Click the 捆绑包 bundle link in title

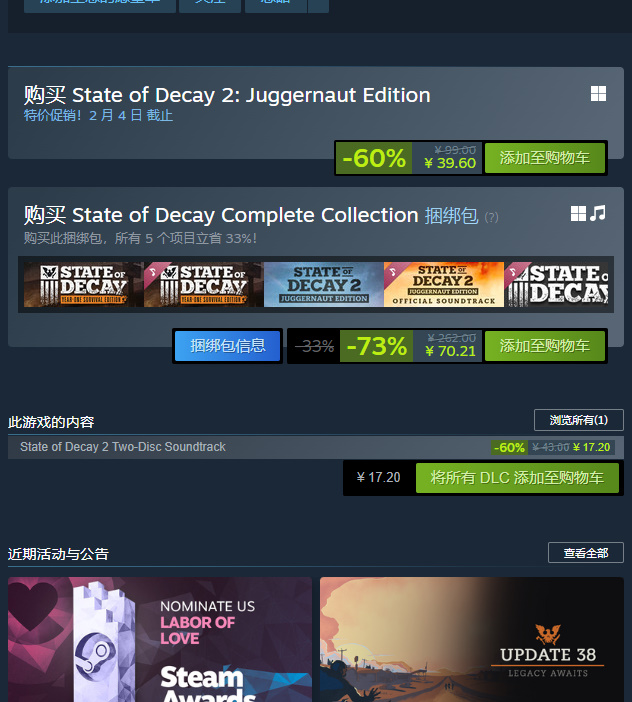click(x=451, y=215)
